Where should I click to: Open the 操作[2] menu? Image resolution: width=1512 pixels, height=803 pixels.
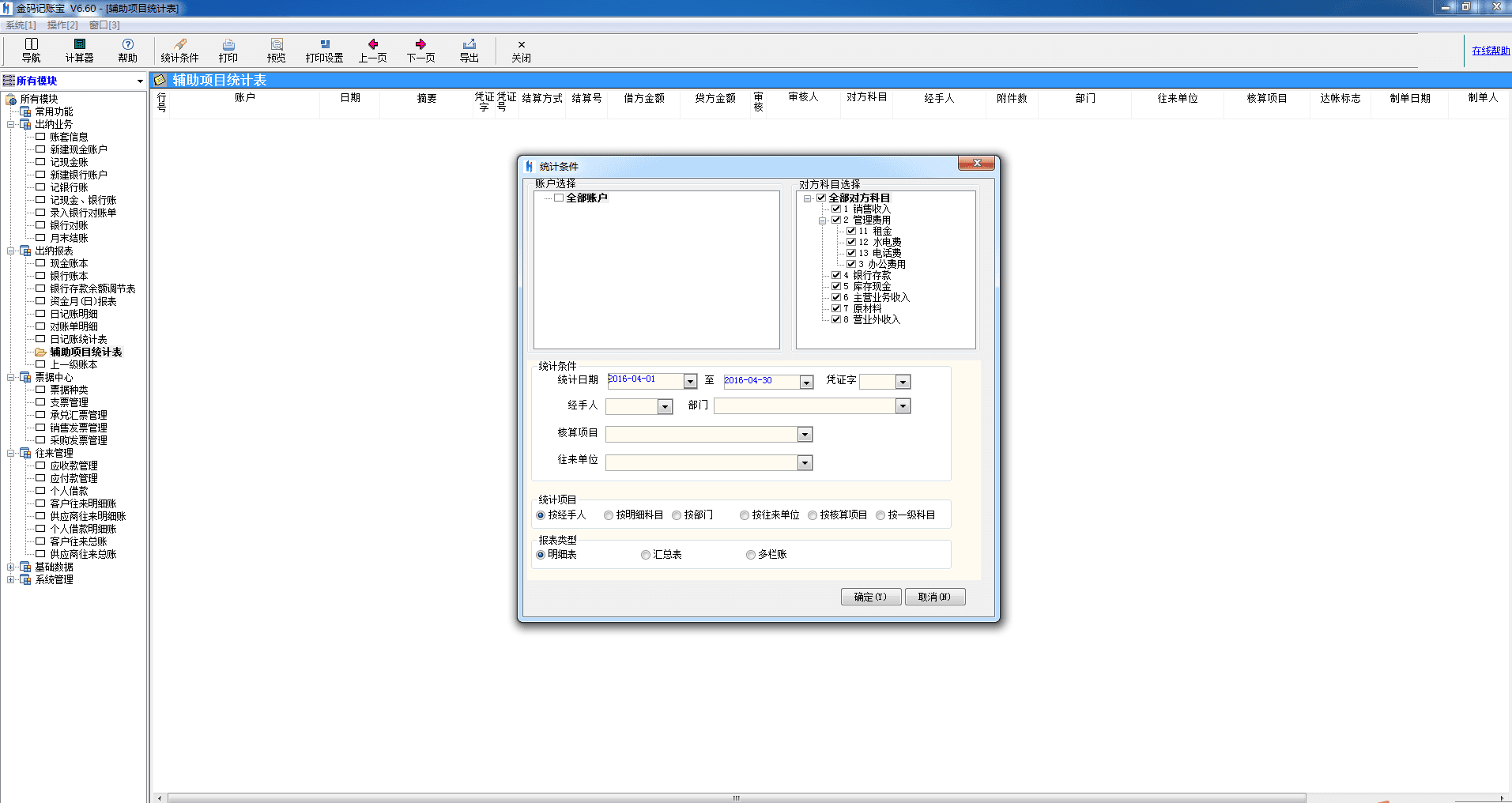pyautogui.click(x=62, y=25)
